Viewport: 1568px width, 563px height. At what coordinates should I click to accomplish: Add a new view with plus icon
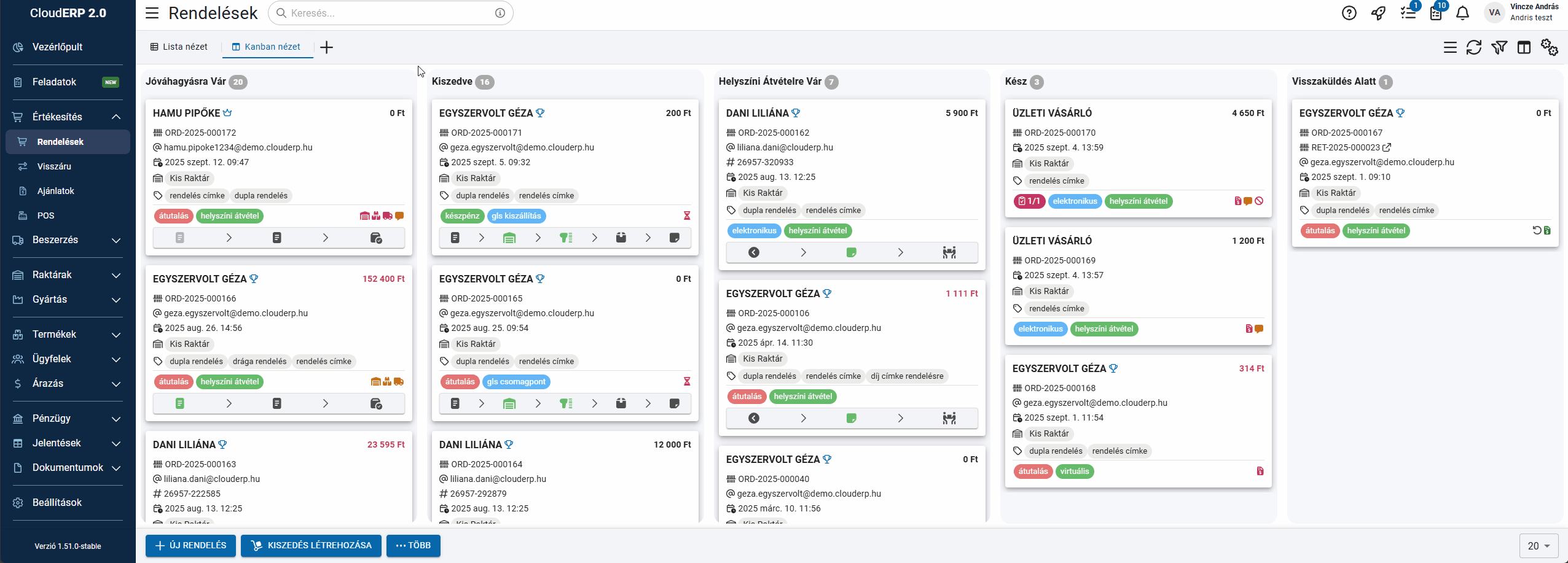327,47
